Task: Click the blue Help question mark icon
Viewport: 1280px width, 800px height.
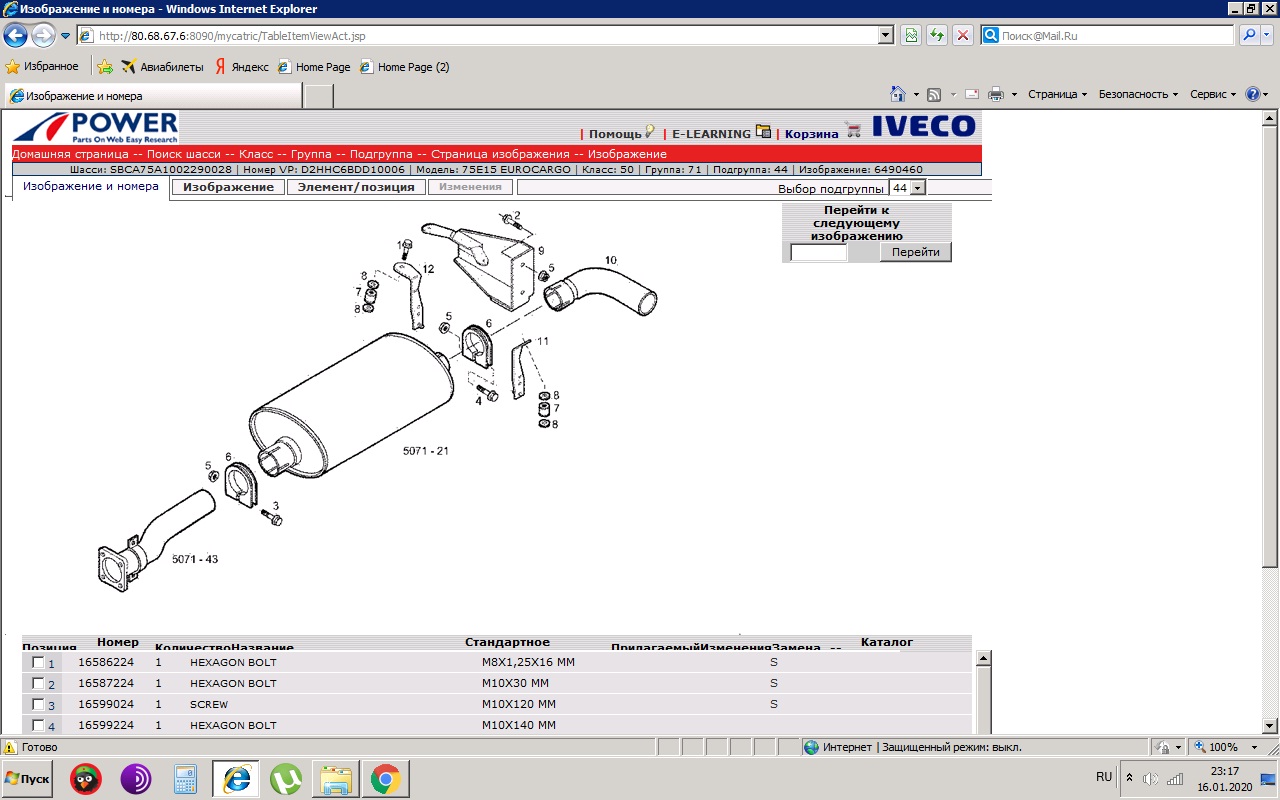Action: (1252, 94)
